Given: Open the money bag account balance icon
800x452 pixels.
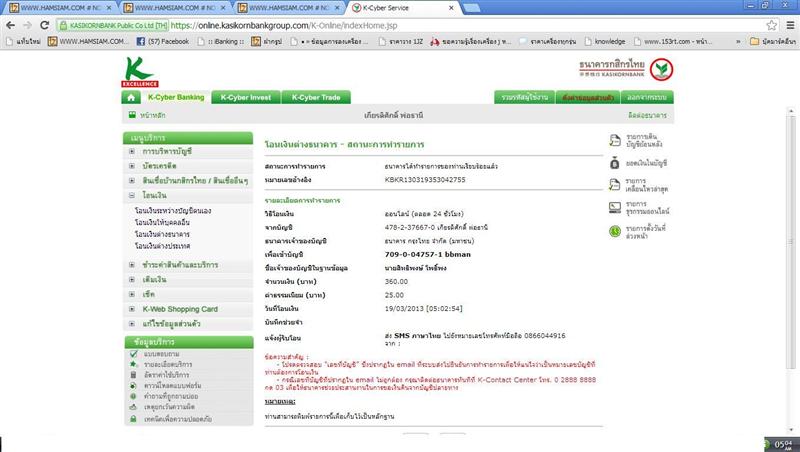Looking at the screenshot, I should (615, 163).
